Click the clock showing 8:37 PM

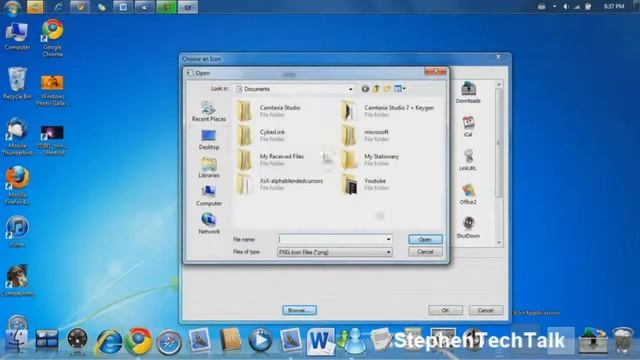(614, 7)
